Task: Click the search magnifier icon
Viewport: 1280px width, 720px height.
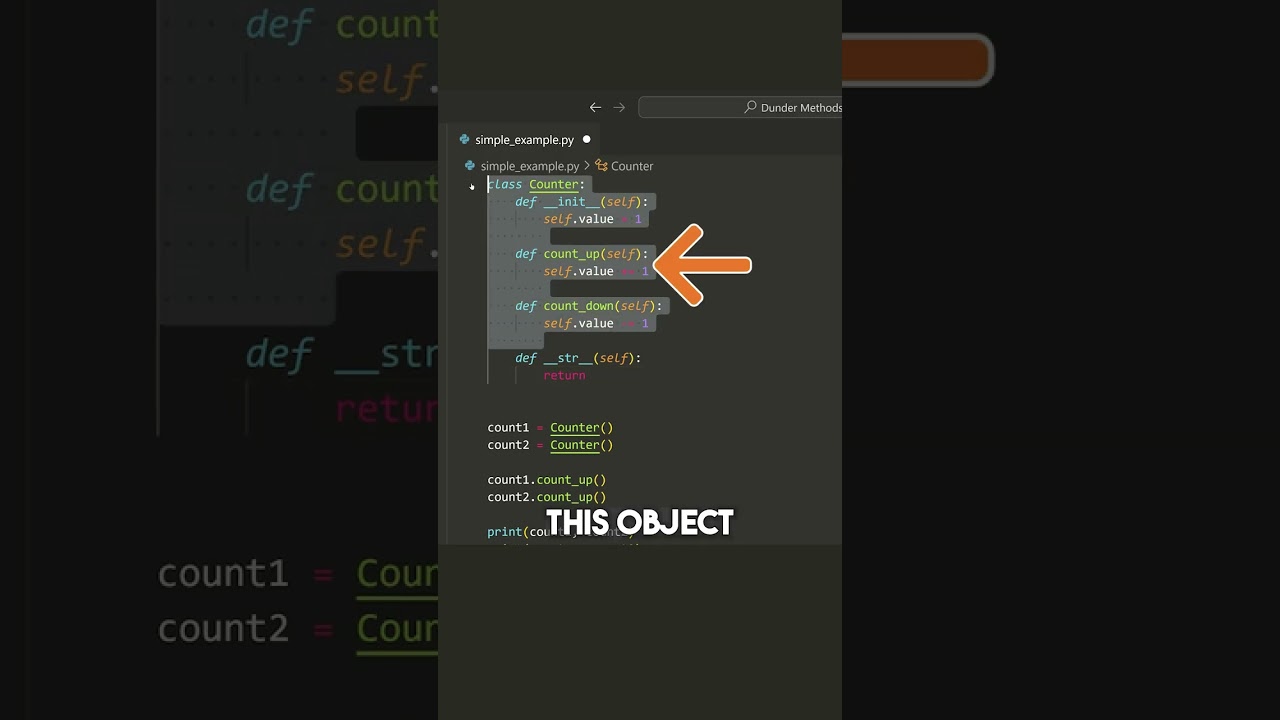Action: (750, 107)
